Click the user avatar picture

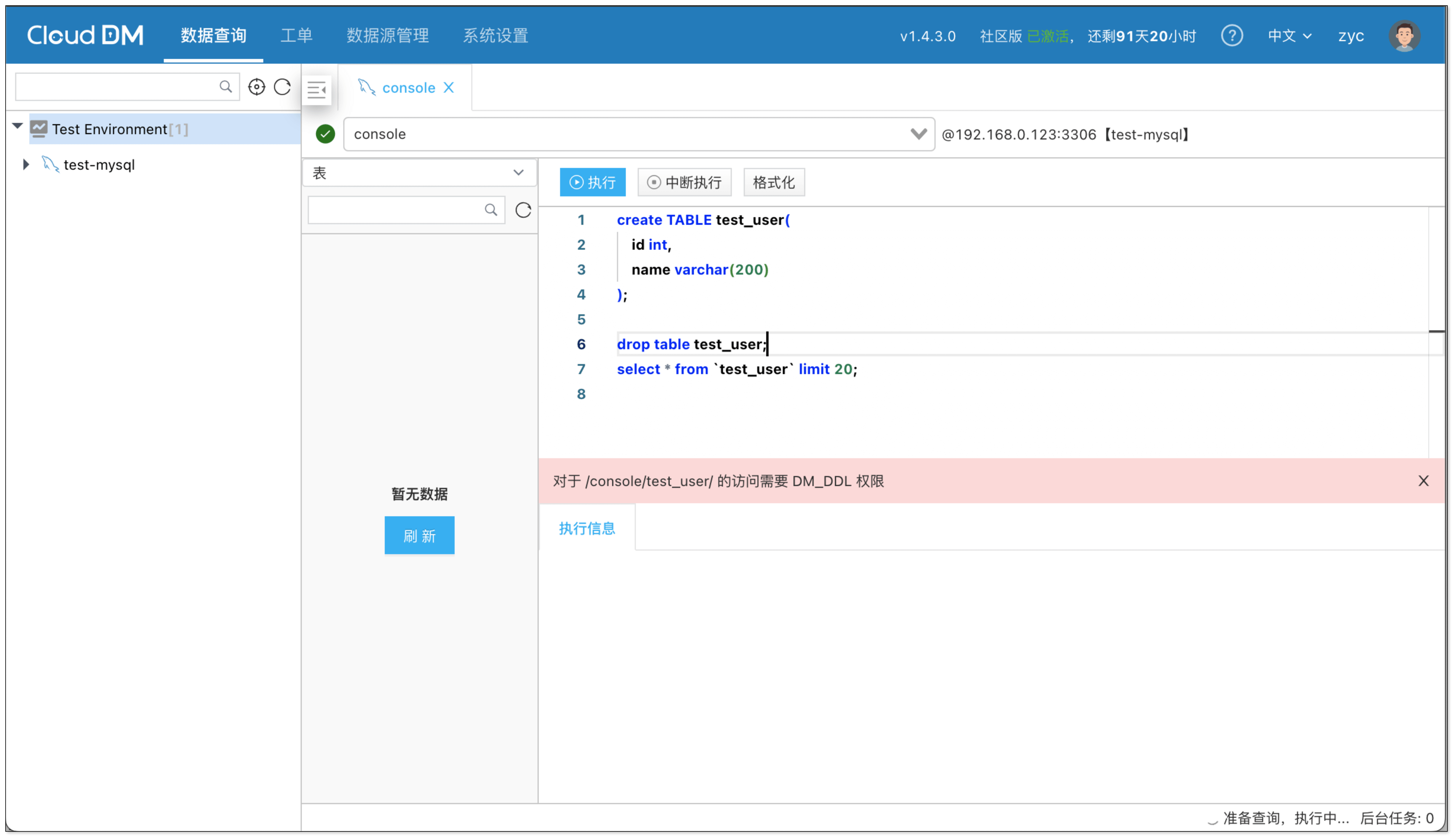1404,36
